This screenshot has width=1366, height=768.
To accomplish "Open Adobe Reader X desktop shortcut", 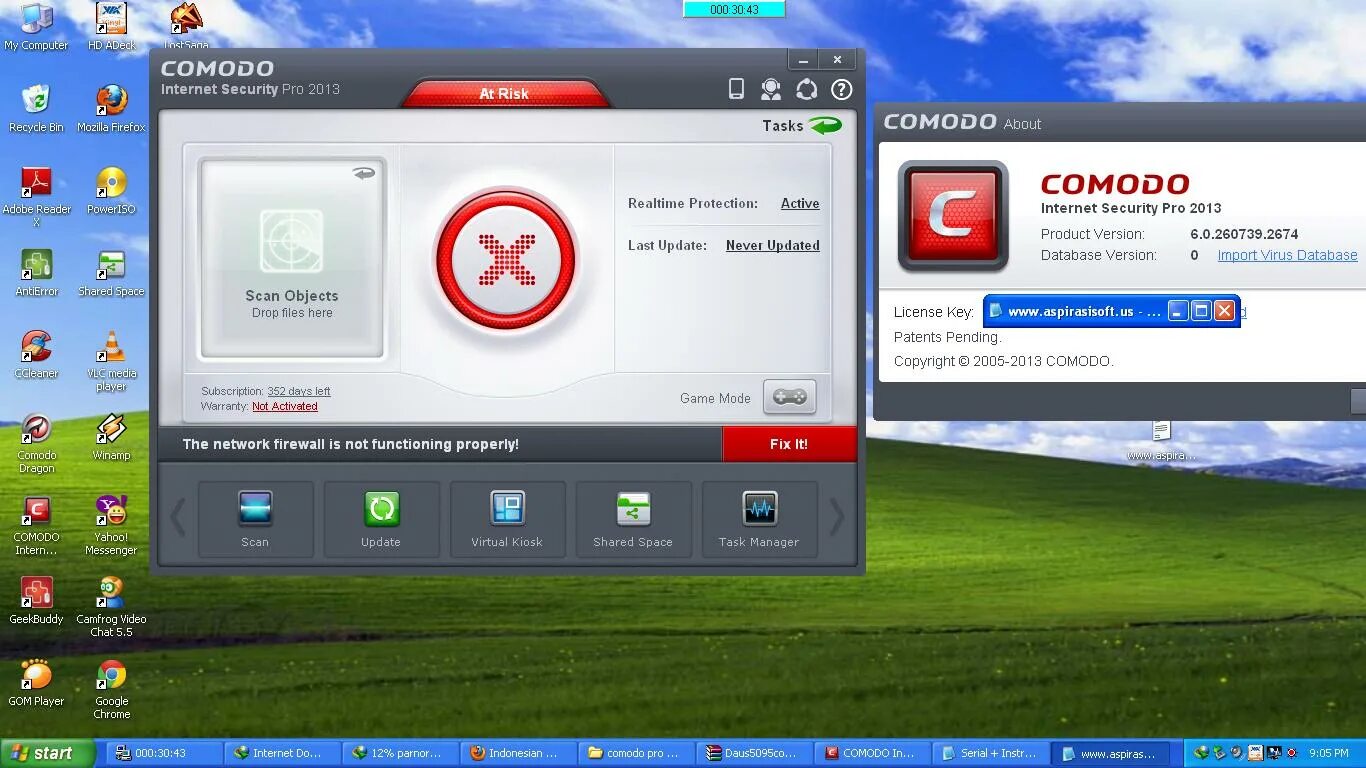I will 37,197.
